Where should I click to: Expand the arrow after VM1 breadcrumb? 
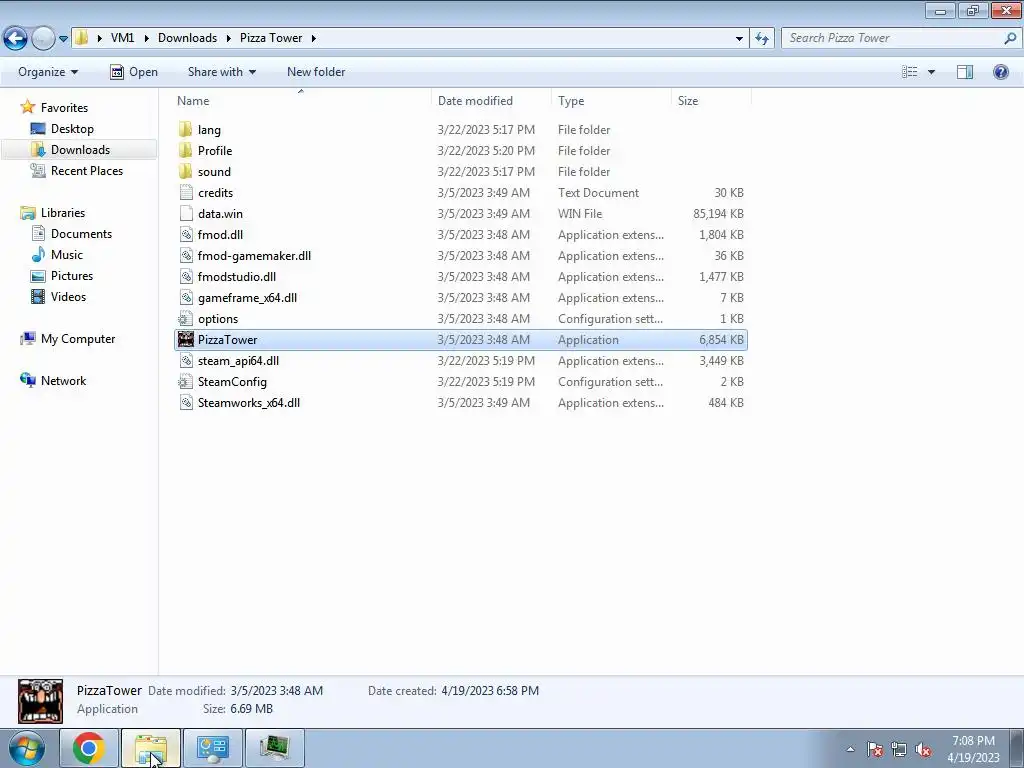(x=146, y=39)
